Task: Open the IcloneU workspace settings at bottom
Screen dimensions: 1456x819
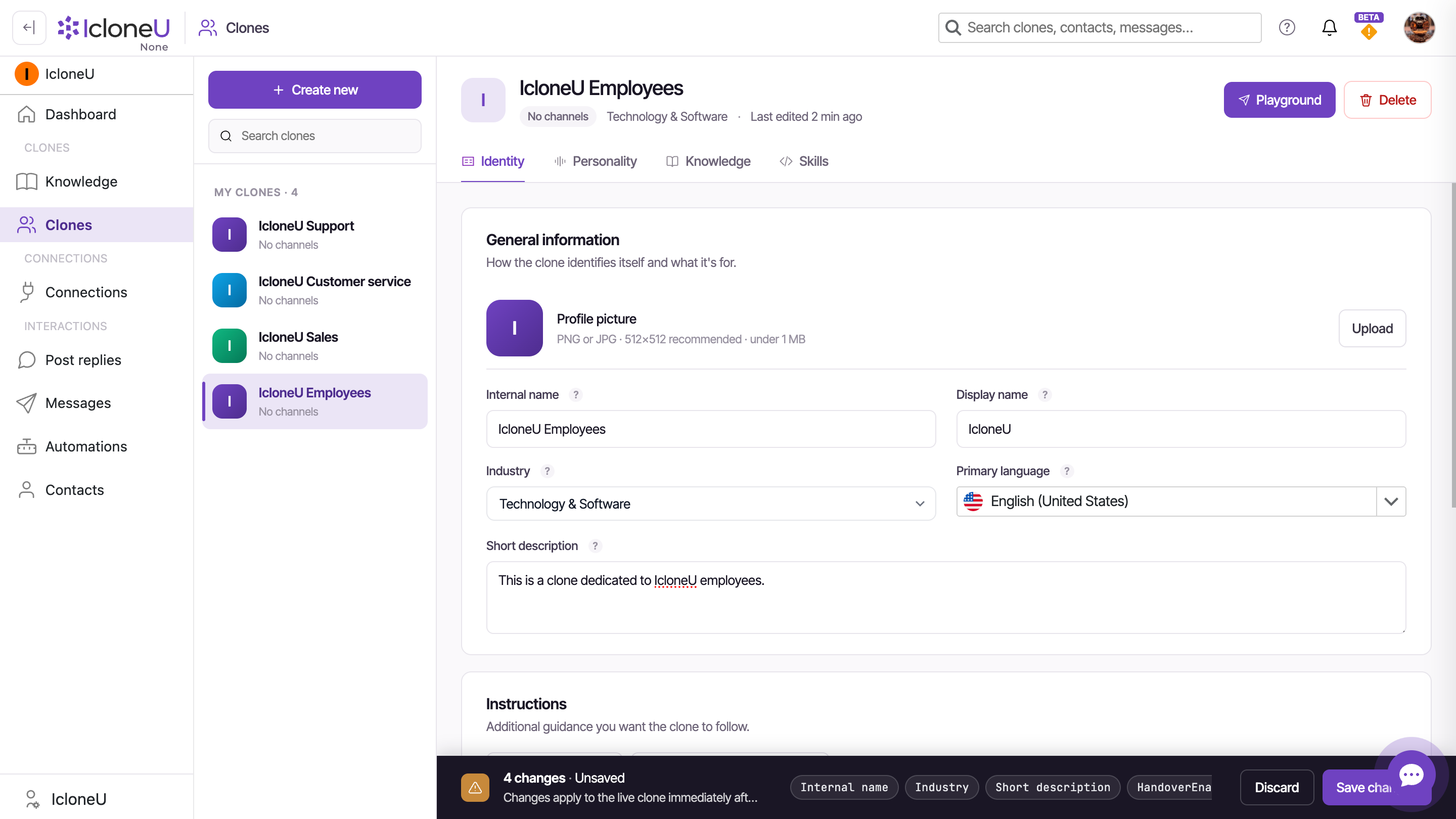Action: 97,799
